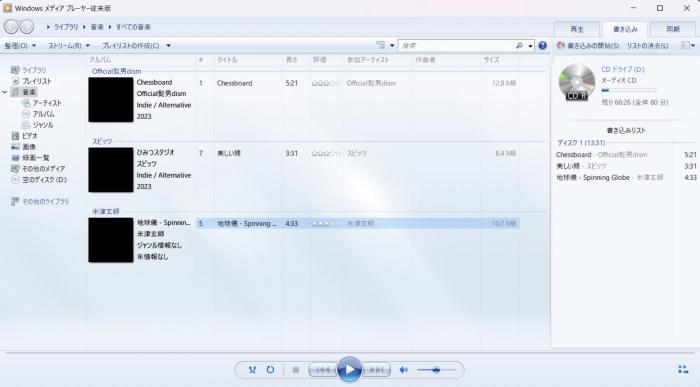The height and width of the screenshot is (387, 700).
Task: Switch to the 再生 tab
Action: [577, 29]
